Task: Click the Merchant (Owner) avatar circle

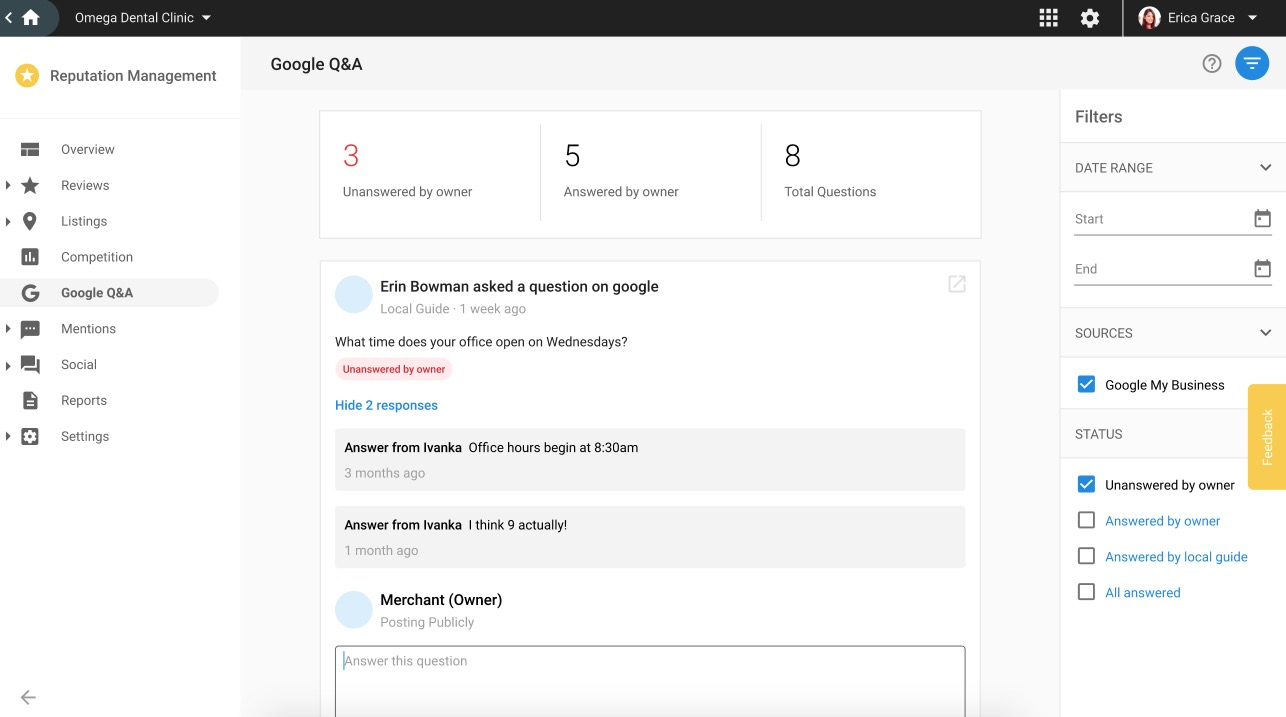Action: pos(354,609)
